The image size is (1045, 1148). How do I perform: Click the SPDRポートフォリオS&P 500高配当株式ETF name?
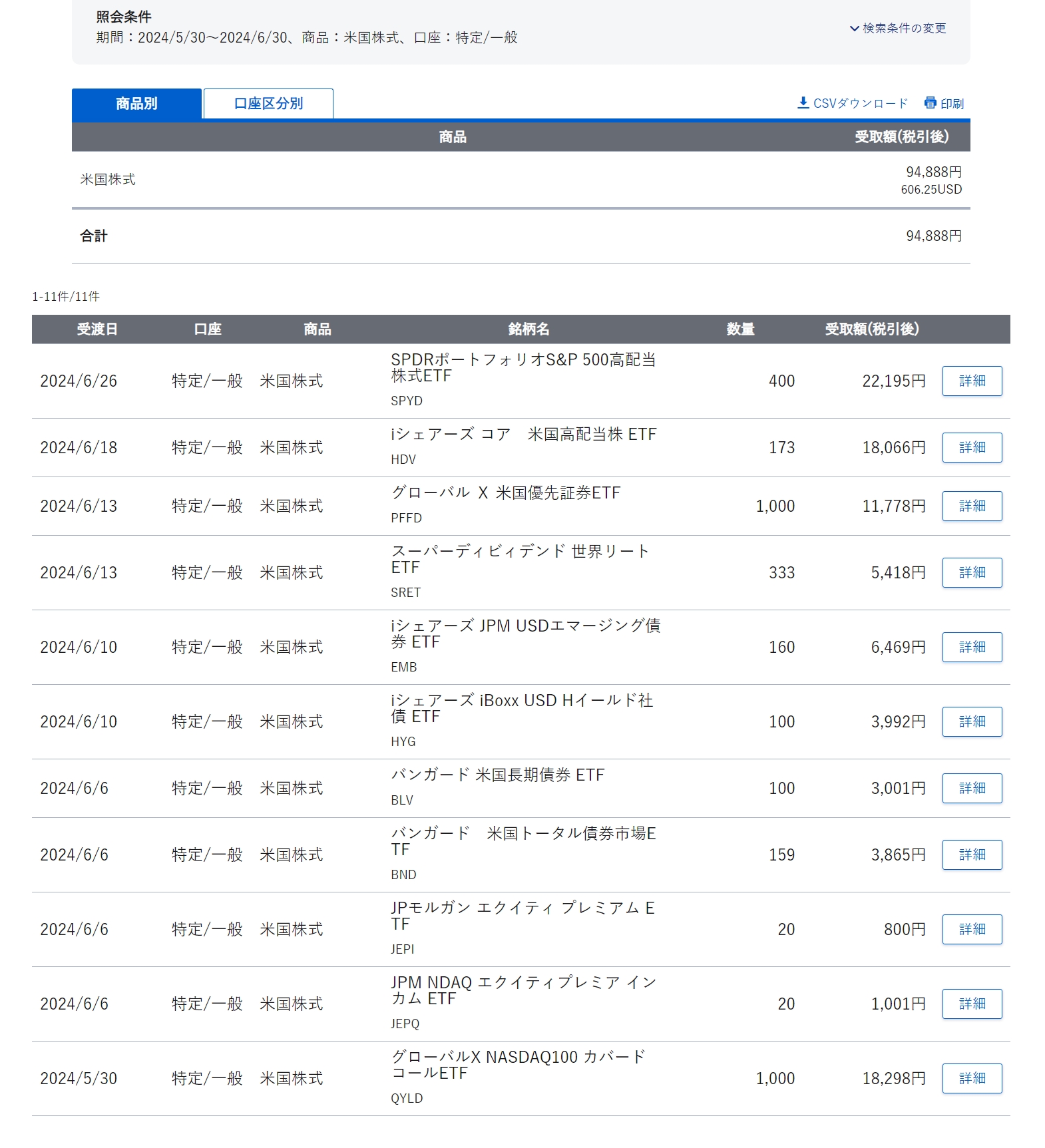point(523,367)
